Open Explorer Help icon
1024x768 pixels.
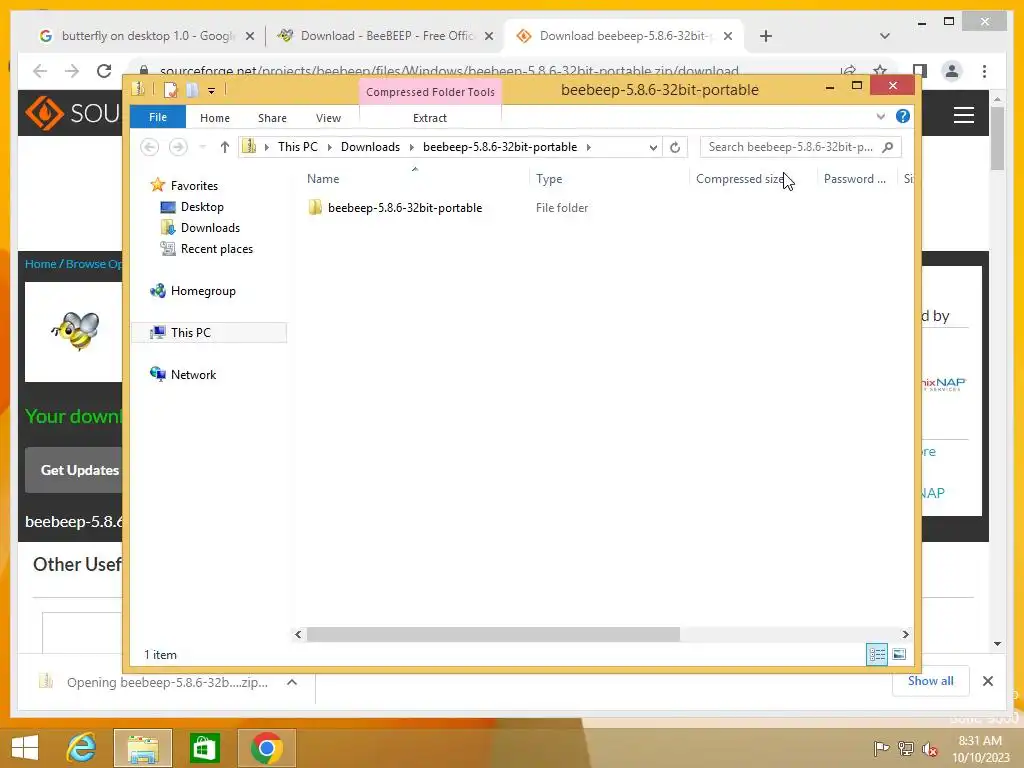pyautogui.click(x=903, y=116)
